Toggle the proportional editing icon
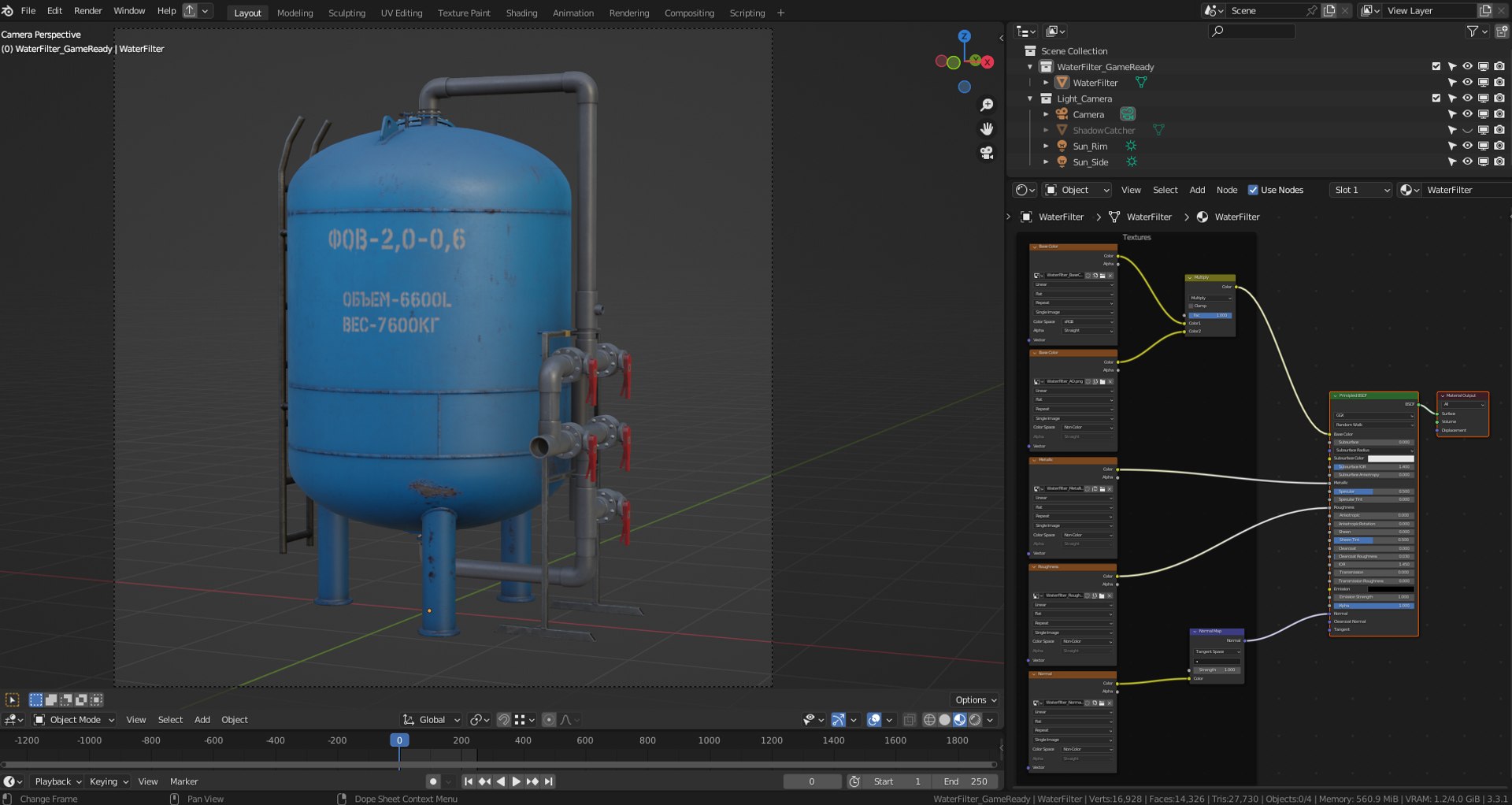 [549, 720]
